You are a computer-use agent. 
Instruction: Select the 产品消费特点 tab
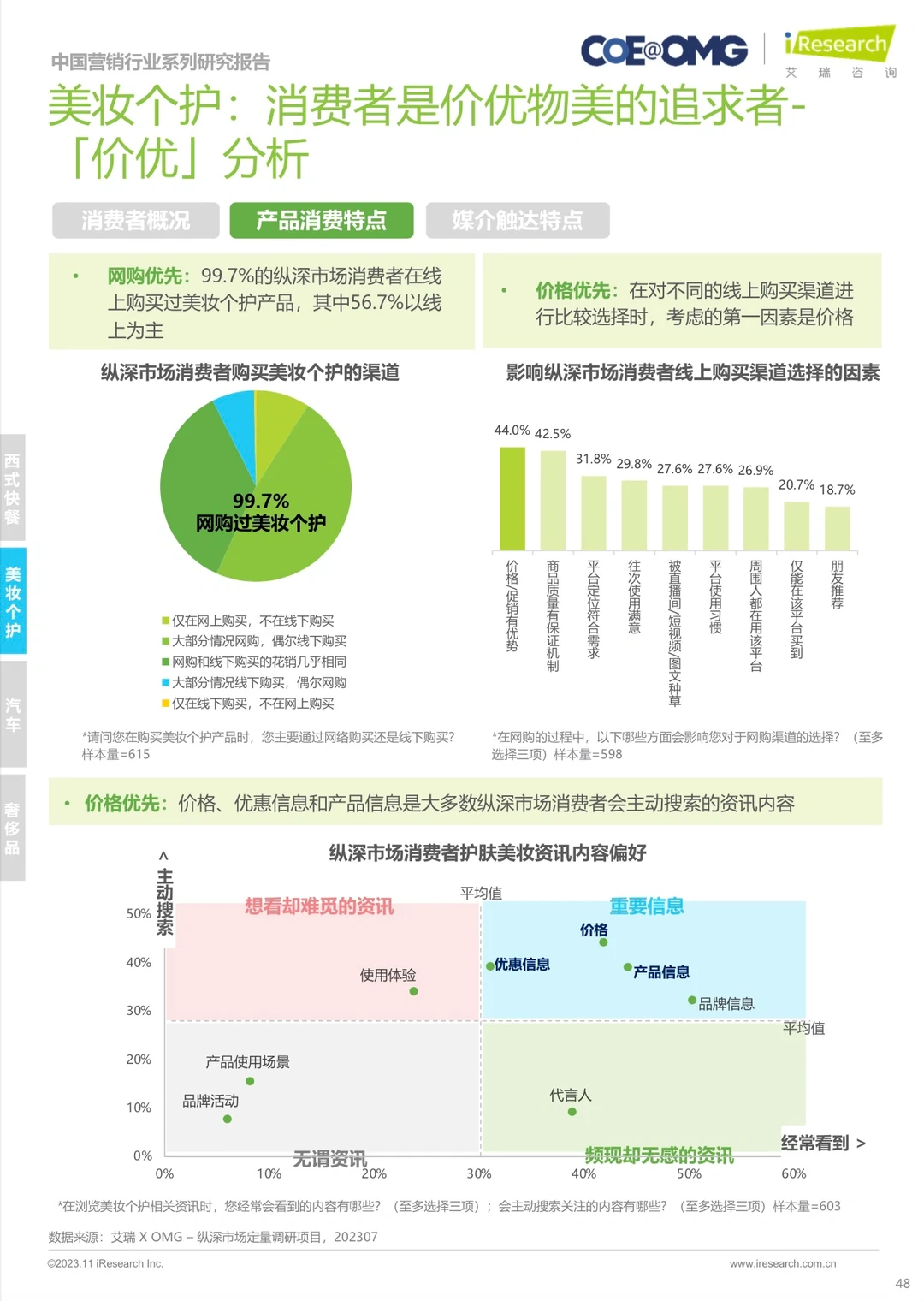pos(322,220)
